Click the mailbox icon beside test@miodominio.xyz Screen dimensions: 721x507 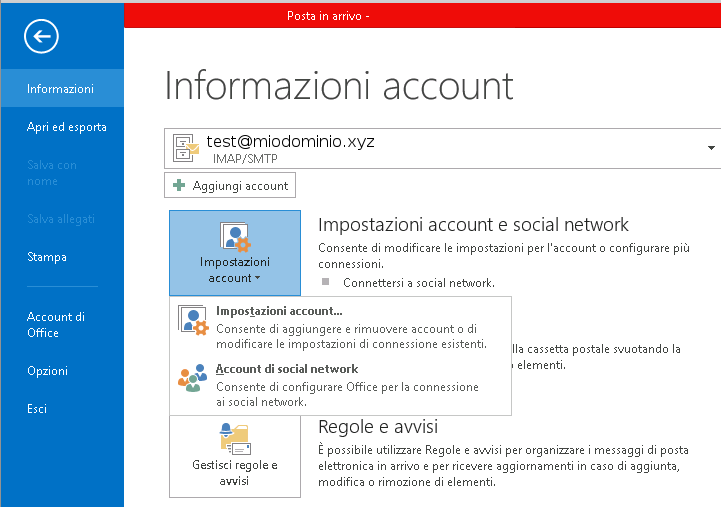click(x=185, y=148)
